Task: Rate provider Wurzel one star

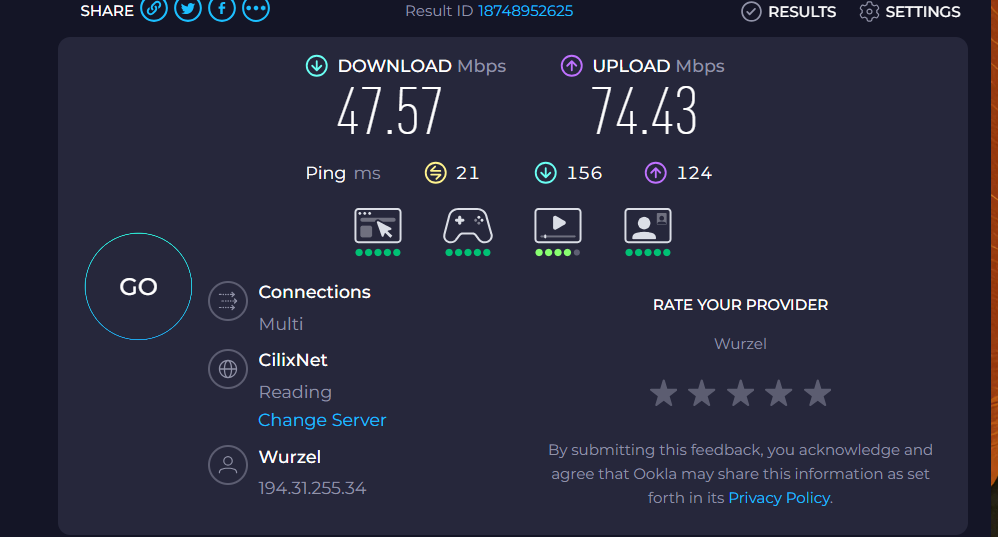Action: coord(663,394)
